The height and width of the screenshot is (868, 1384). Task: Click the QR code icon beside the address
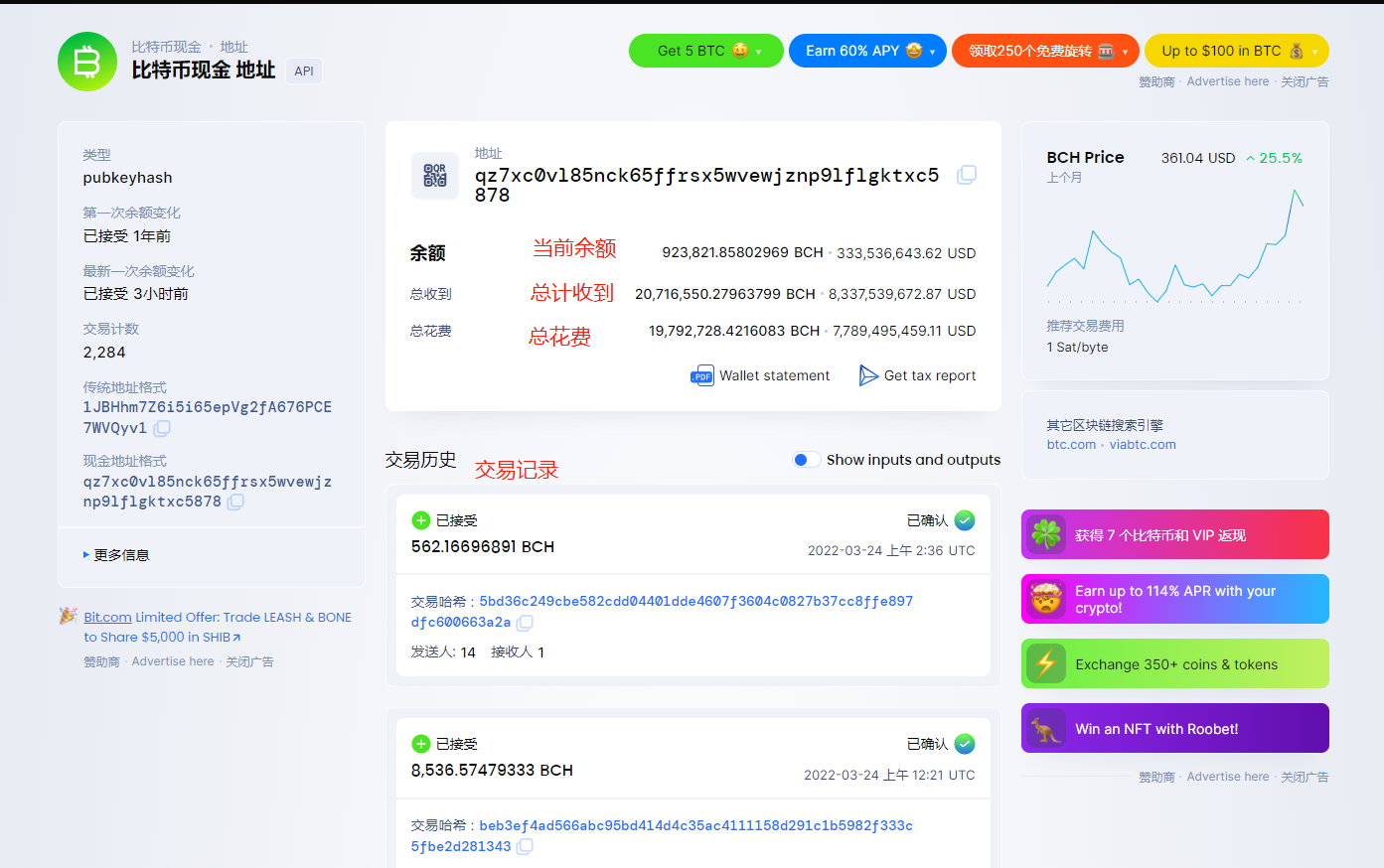pyautogui.click(x=435, y=175)
